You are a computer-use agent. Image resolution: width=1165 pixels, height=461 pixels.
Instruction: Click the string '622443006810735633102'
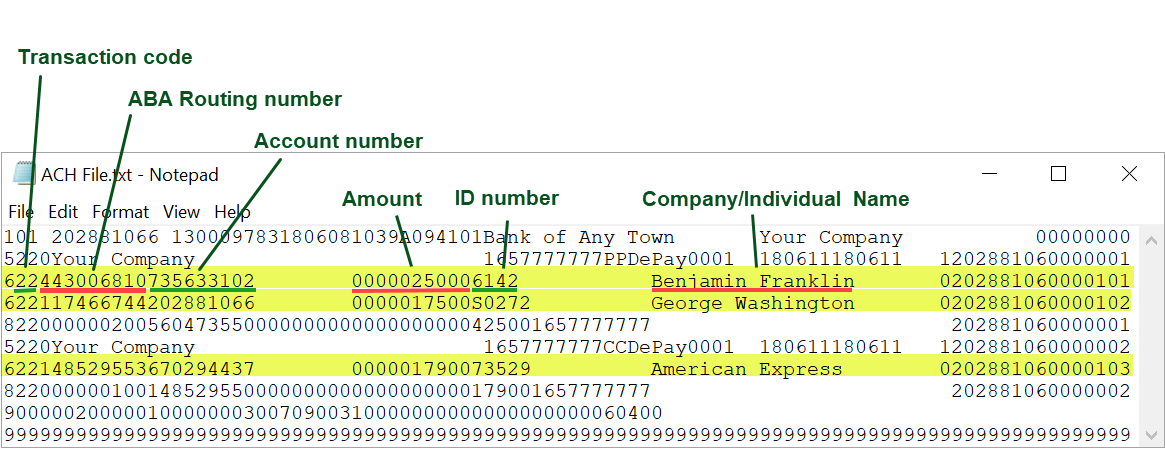point(130,282)
